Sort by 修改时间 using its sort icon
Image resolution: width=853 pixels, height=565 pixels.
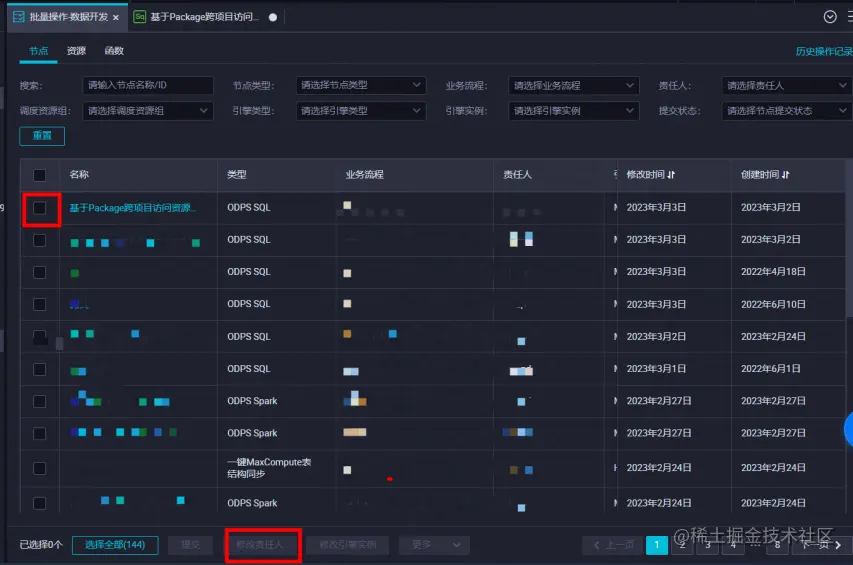coord(671,175)
